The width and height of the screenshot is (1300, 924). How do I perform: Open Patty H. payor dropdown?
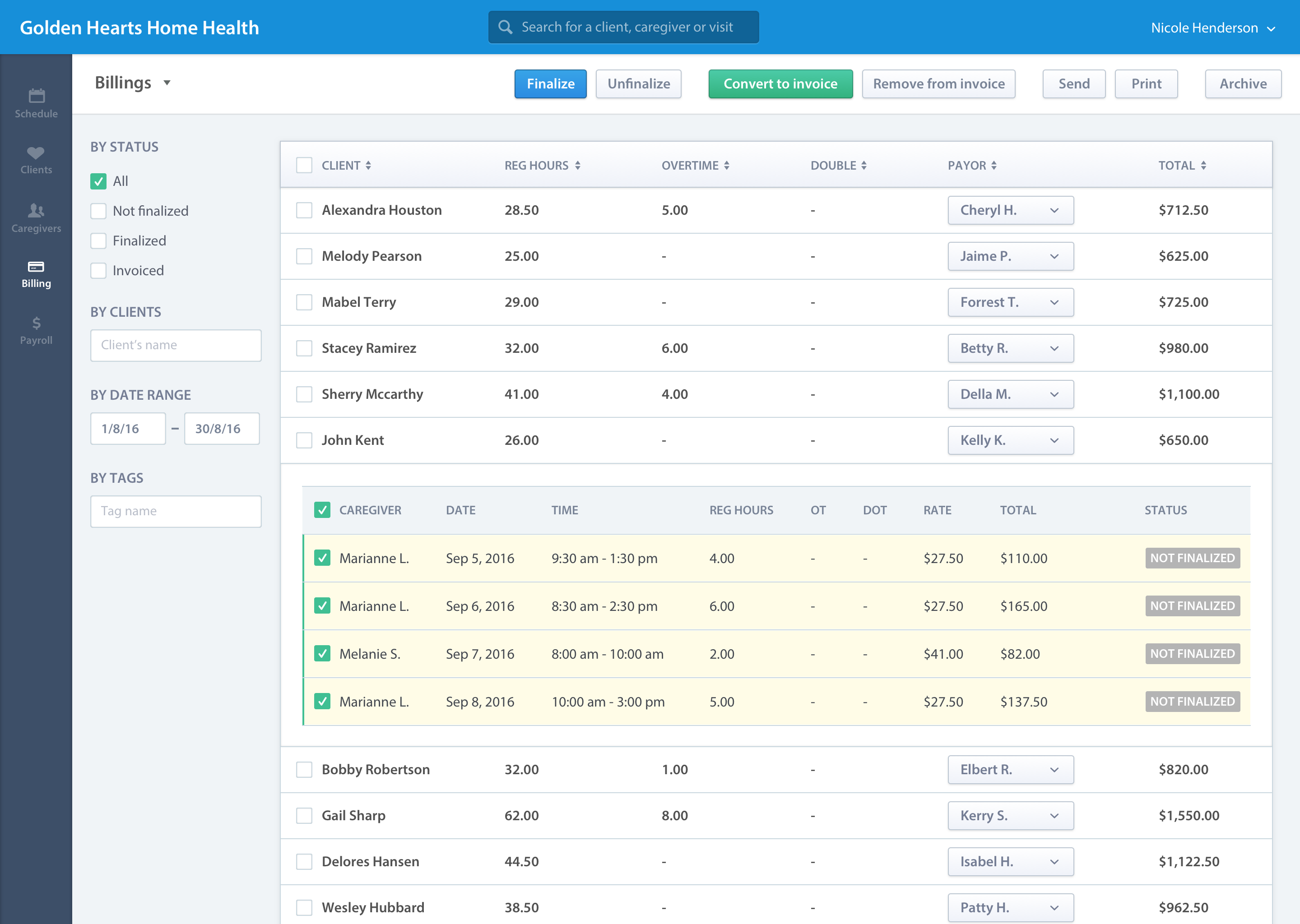(1011, 907)
